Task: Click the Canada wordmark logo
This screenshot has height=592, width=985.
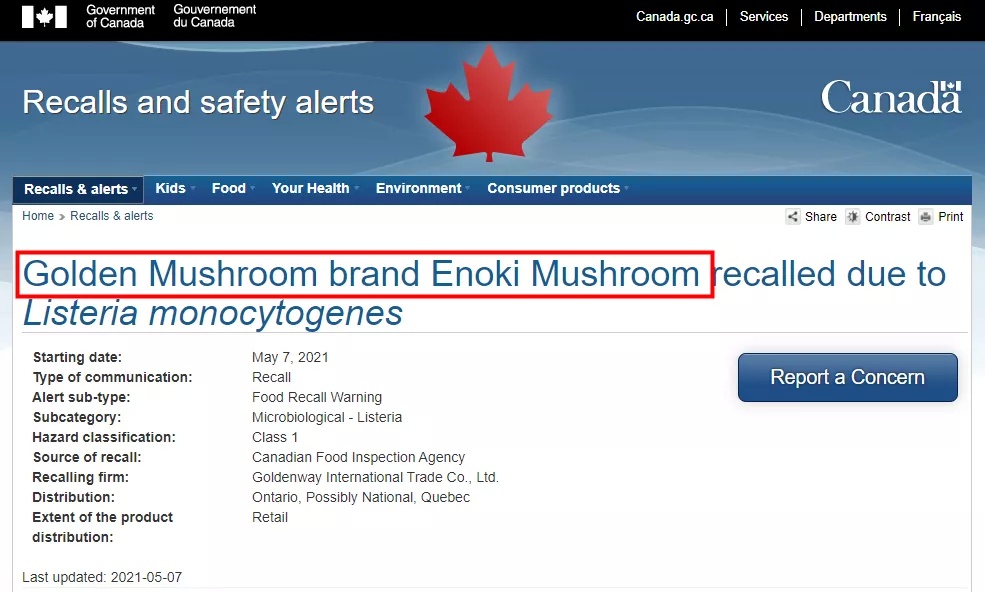Action: (891, 97)
